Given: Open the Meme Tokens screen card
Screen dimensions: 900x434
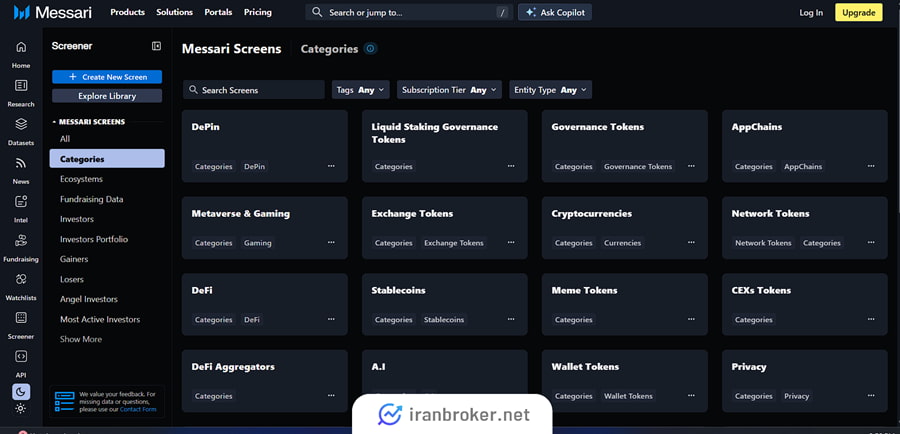Looking at the screenshot, I should pos(624,304).
